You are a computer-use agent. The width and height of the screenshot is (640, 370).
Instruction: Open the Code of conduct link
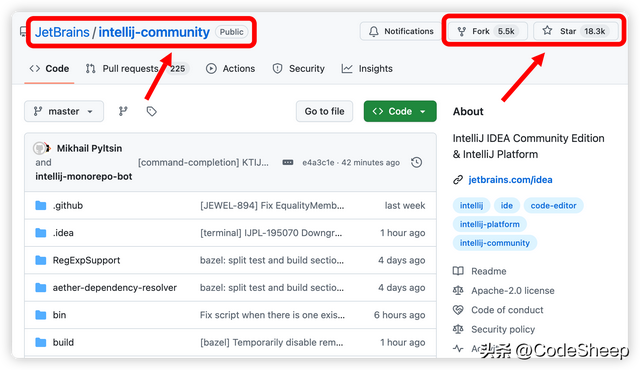507,310
